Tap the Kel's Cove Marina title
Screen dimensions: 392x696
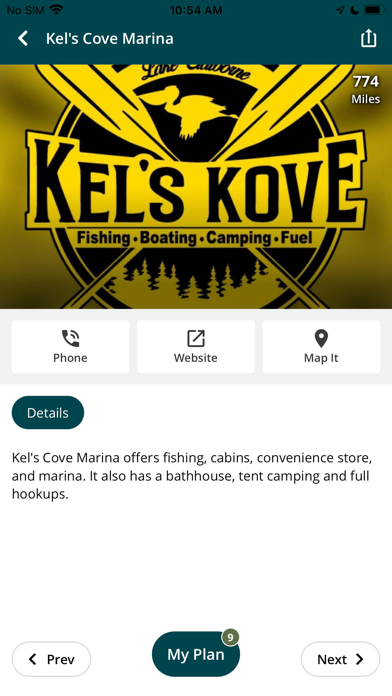pos(110,39)
